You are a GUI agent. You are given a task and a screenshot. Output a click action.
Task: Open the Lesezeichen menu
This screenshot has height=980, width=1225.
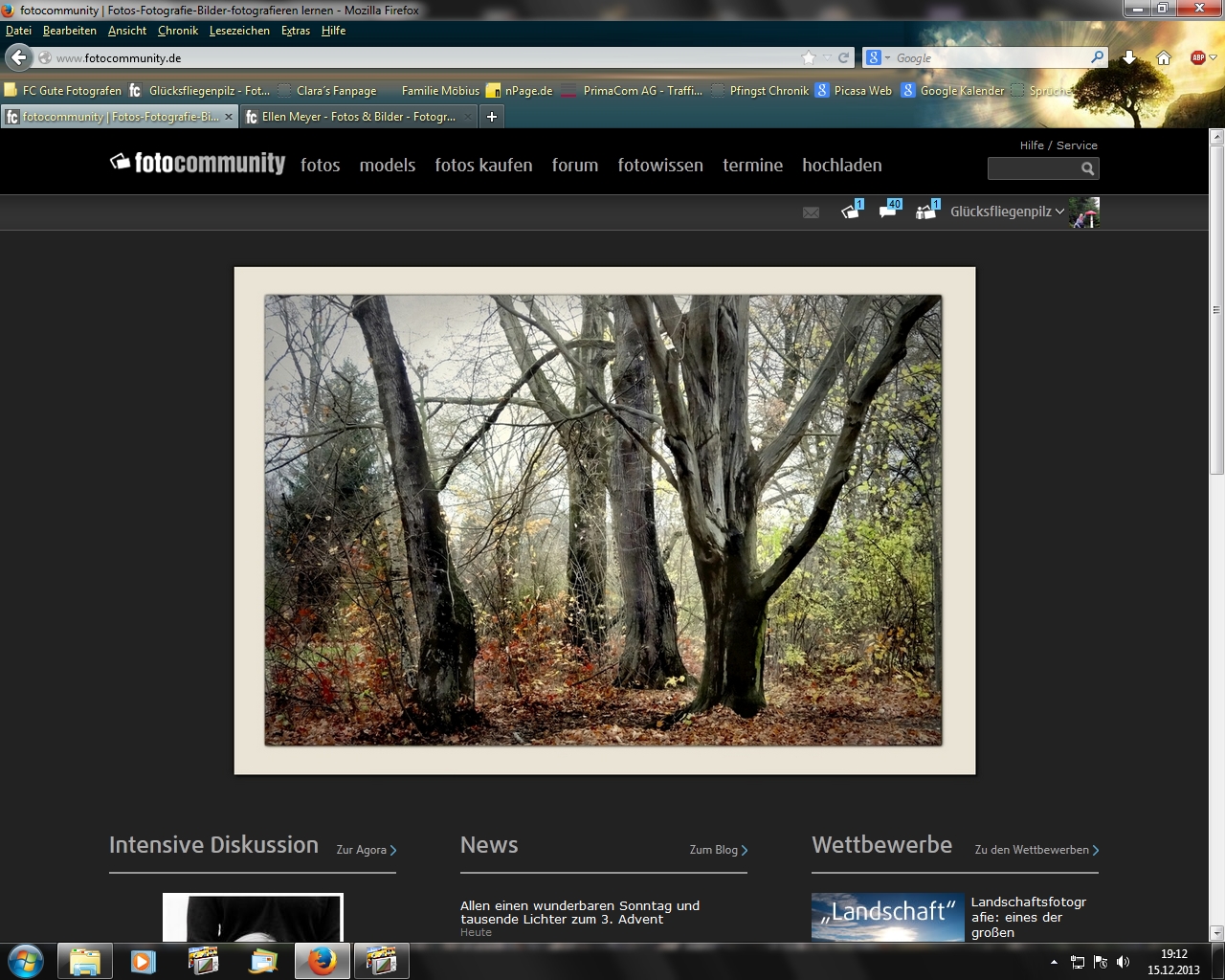239,31
